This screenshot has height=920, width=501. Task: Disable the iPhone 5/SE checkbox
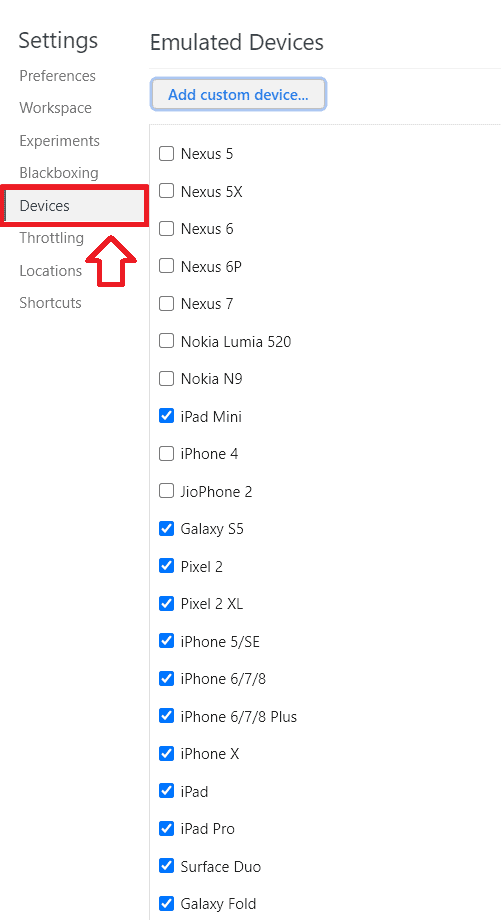coord(167,641)
